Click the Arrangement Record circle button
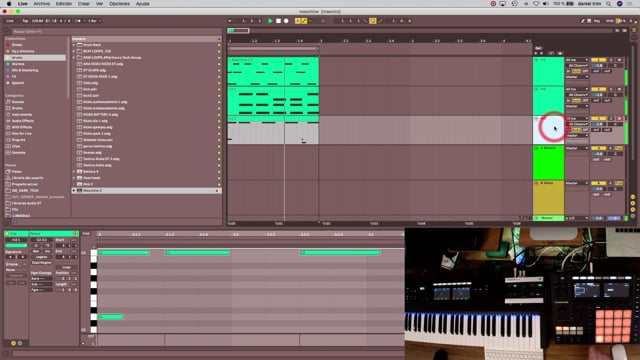Screen dimensions: 640x360 (x=286, y=21)
